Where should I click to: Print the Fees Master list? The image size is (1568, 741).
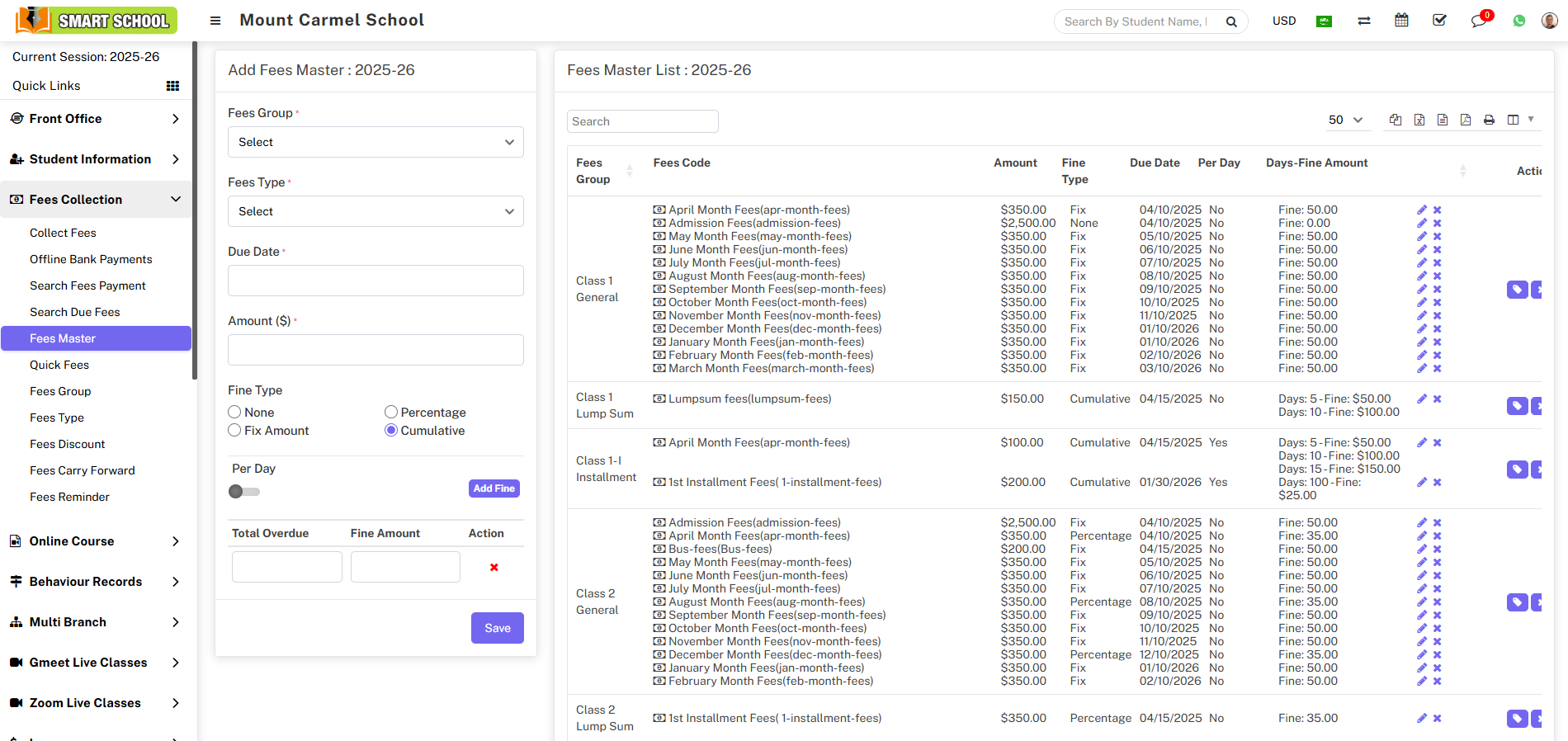(1489, 120)
